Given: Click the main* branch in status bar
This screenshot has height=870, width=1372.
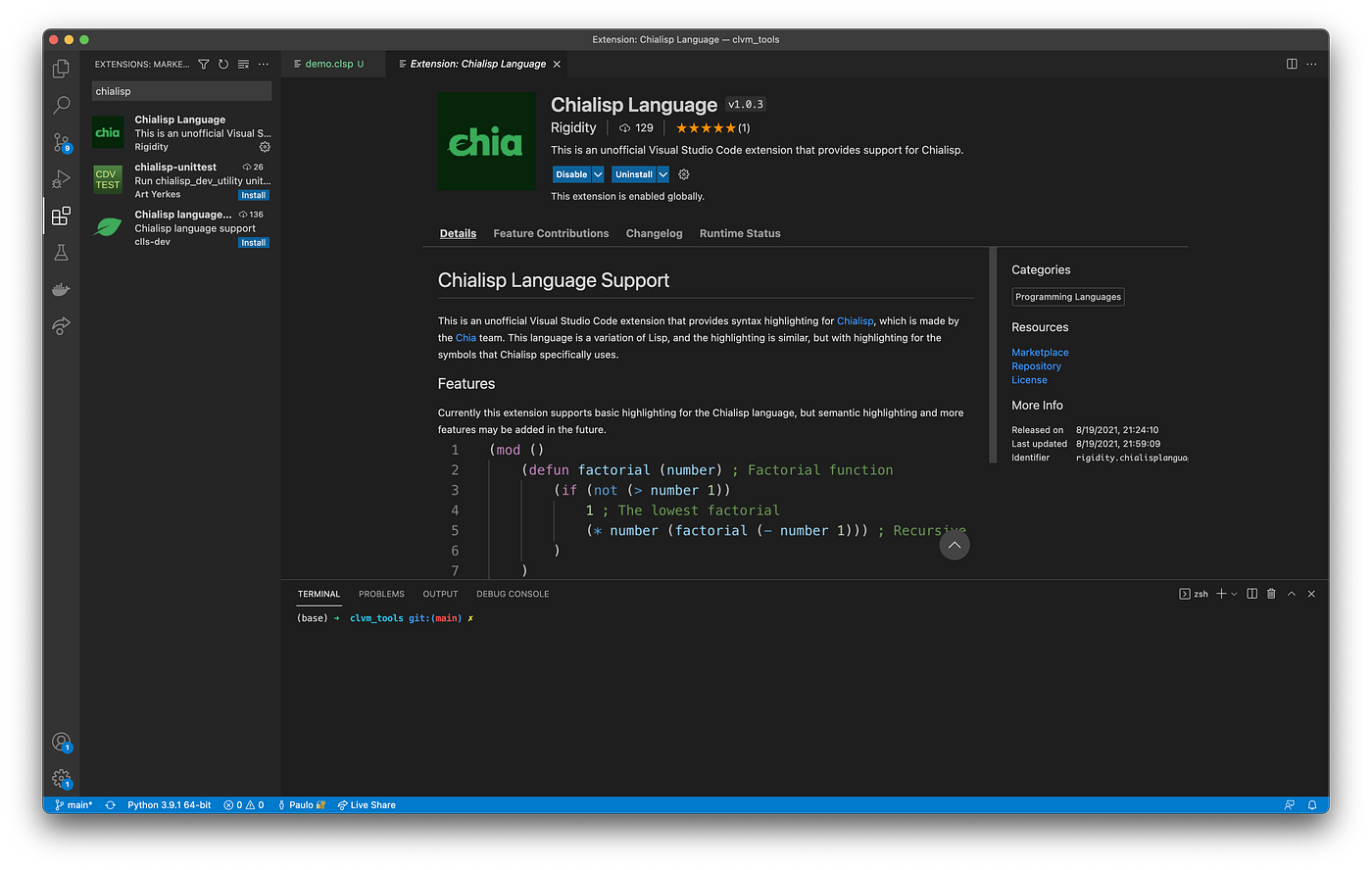Looking at the screenshot, I should click(73, 805).
